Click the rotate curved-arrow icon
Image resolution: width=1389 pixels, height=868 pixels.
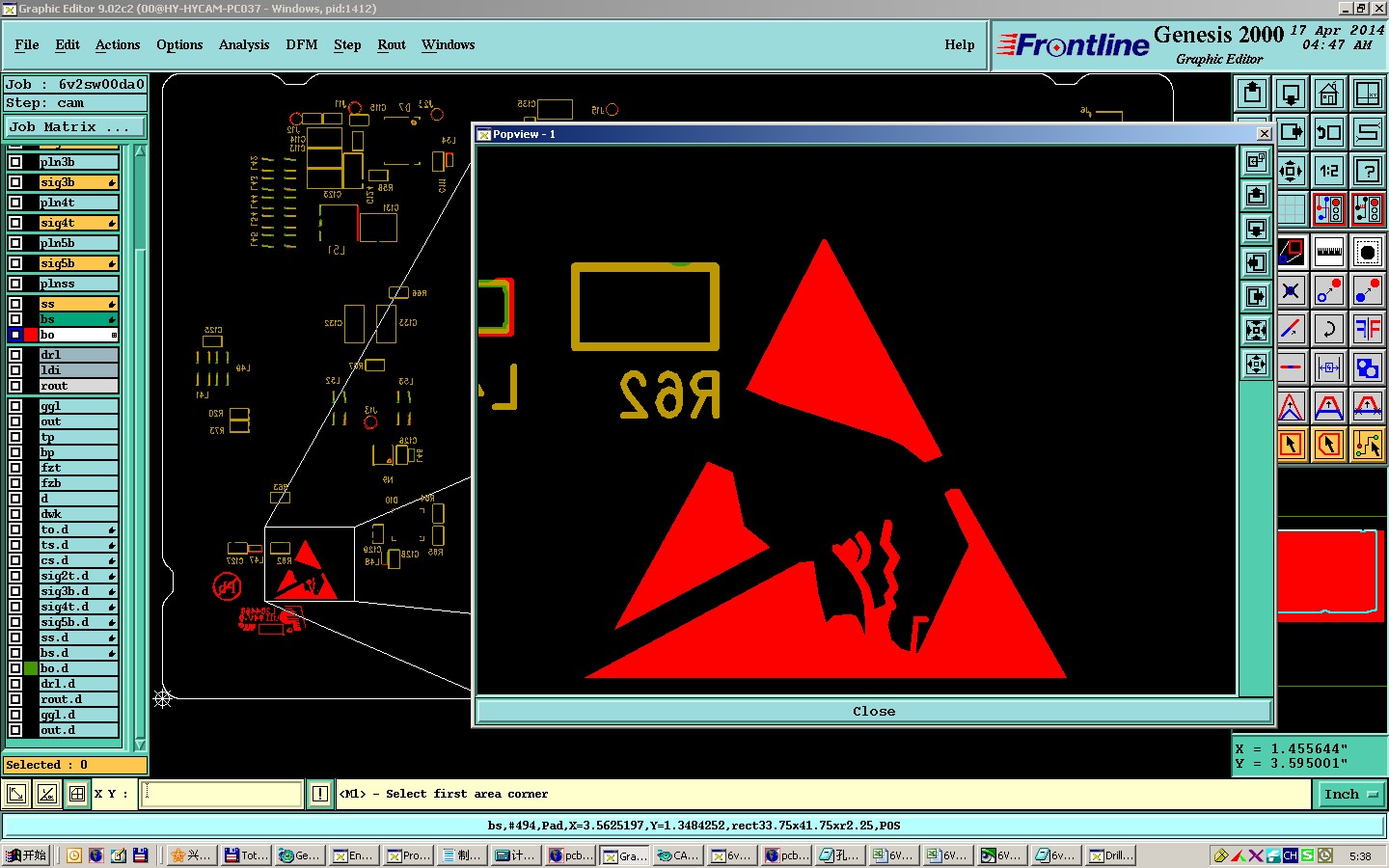click(x=1329, y=329)
